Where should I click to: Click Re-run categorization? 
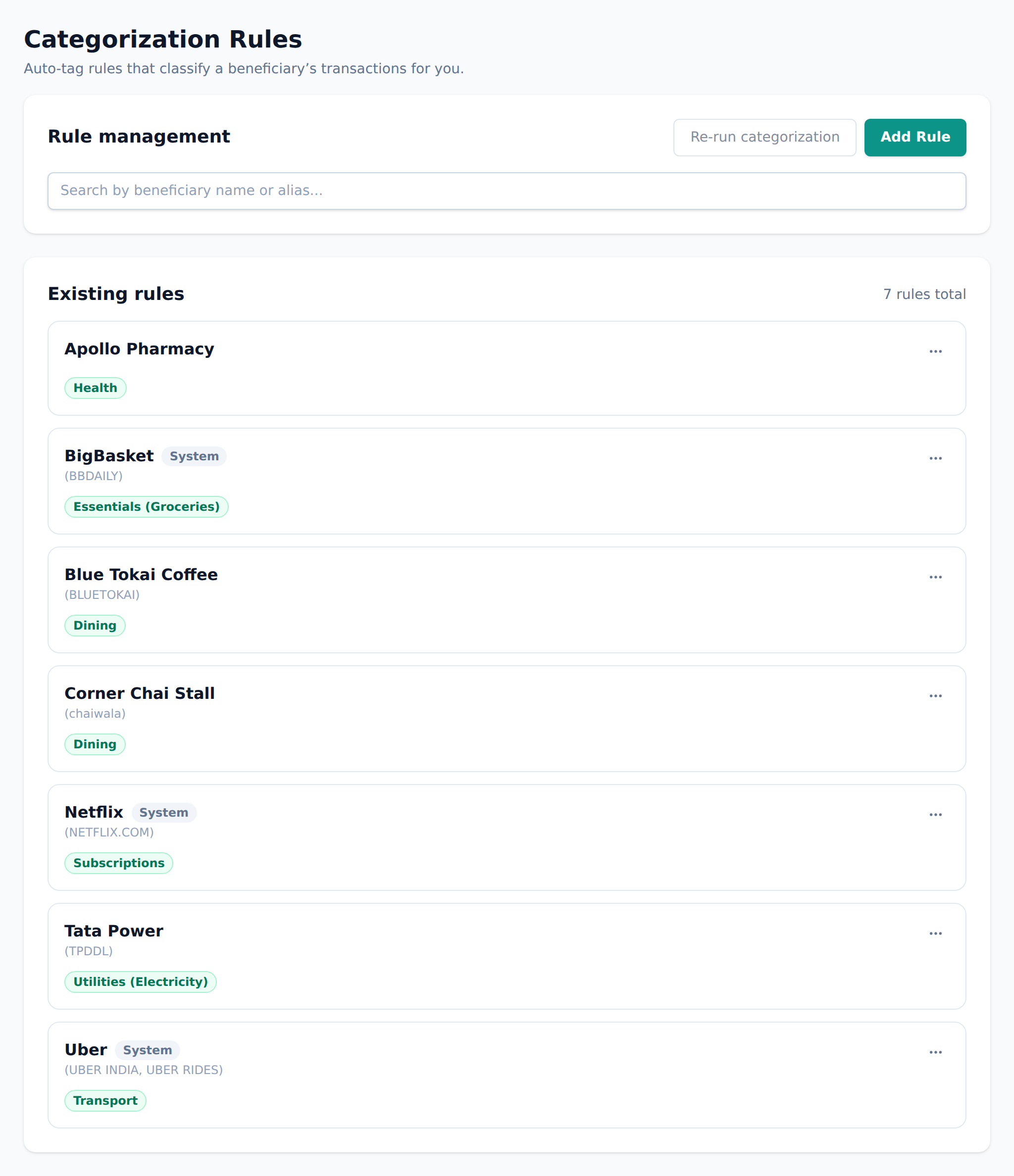tap(765, 138)
